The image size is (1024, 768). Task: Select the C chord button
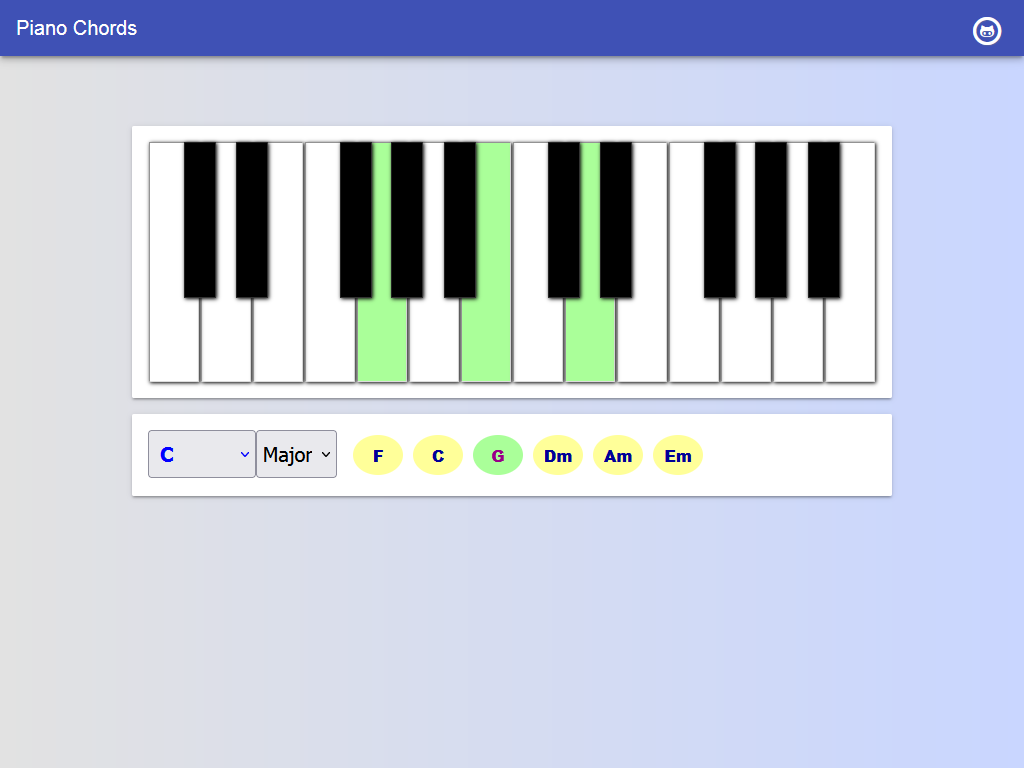[438, 455]
